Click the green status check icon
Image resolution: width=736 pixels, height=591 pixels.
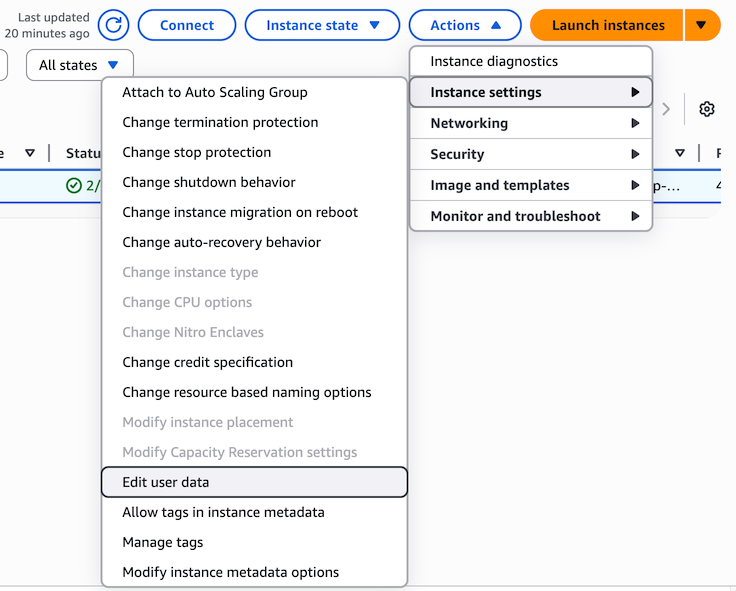[x=74, y=185]
